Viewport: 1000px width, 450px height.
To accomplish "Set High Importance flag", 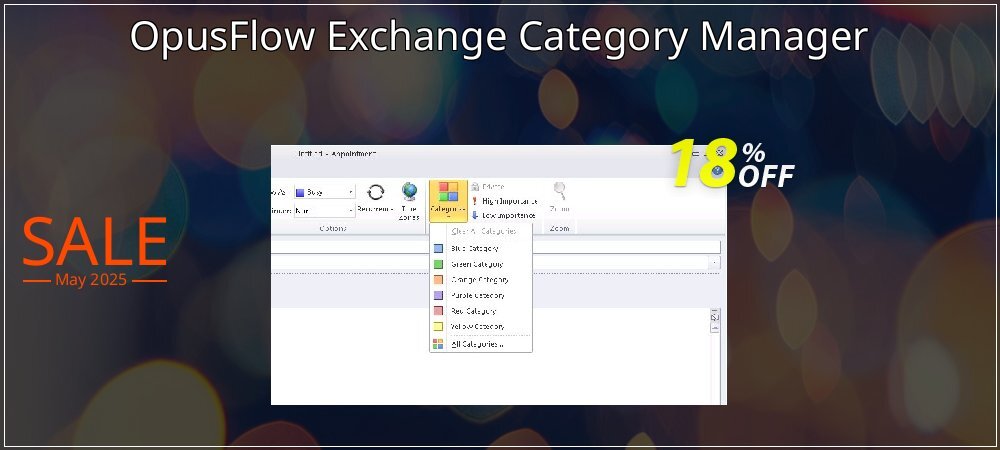I will [x=504, y=201].
